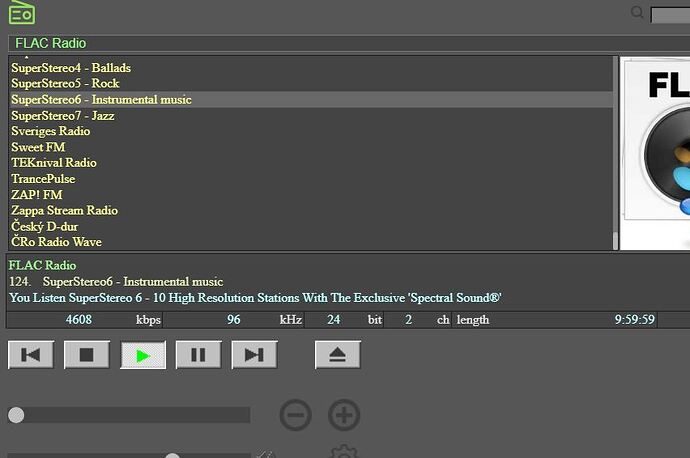
Task: Select Zappa Stream Radio station
Action: click(311, 210)
